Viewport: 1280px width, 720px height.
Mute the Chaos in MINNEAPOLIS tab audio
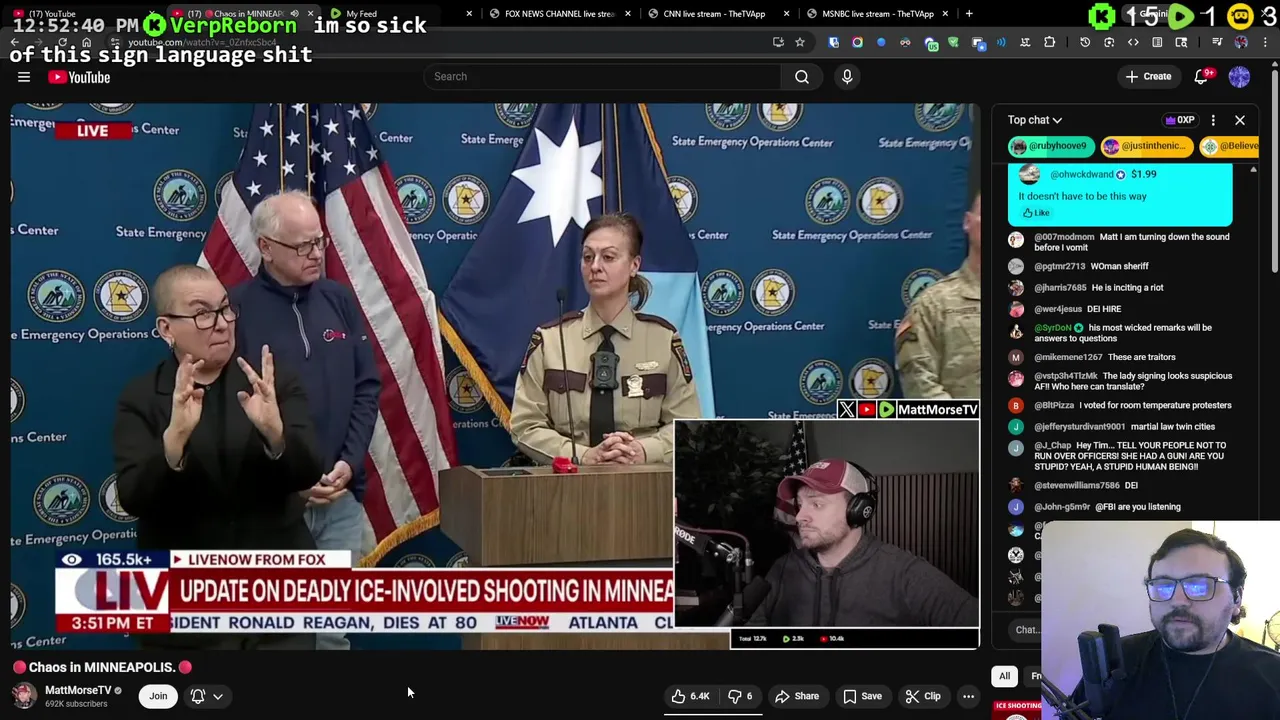coord(294,14)
